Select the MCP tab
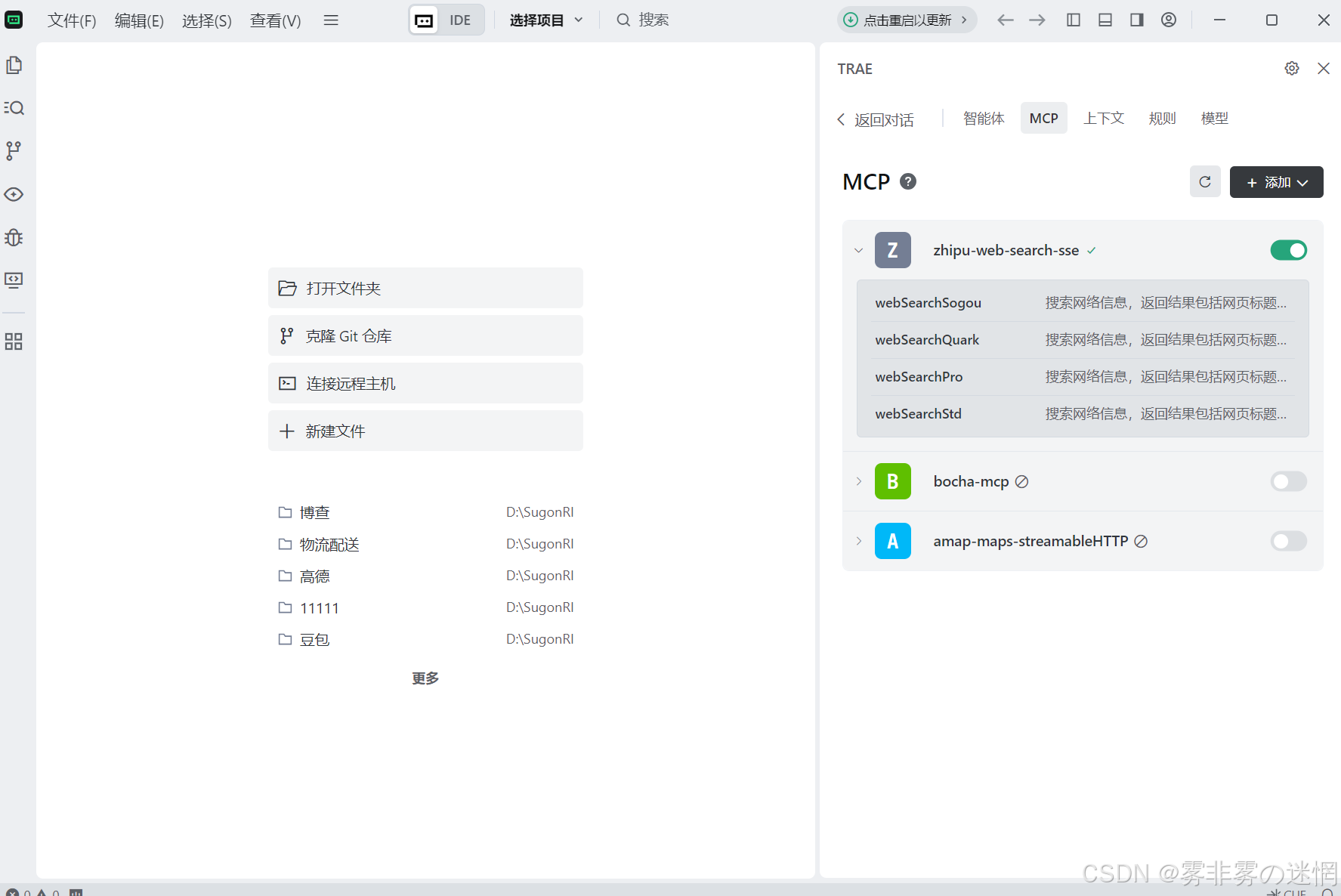The width and height of the screenshot is (1341, 896). (1044, 118)
